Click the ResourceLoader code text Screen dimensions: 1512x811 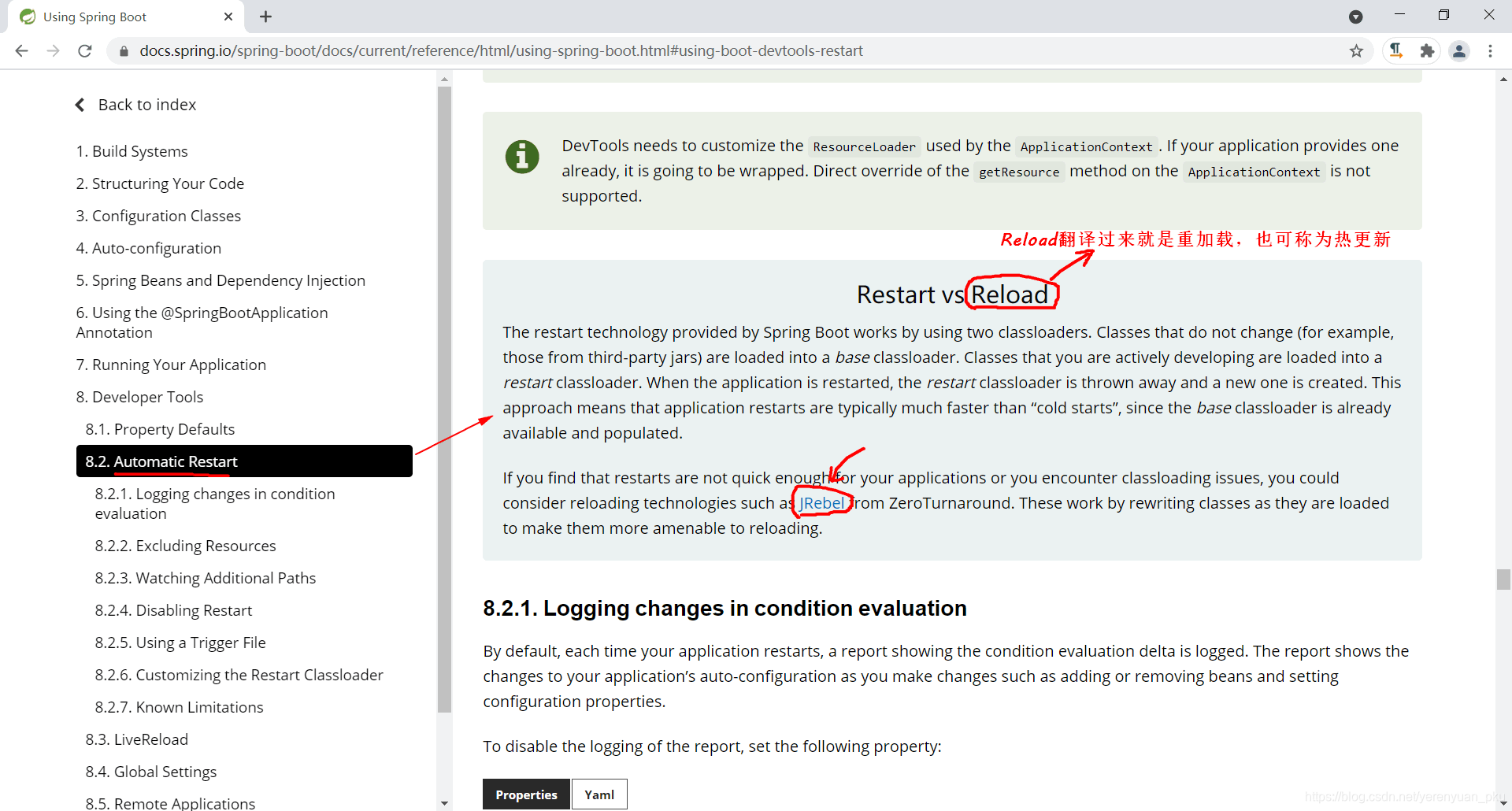864,146
